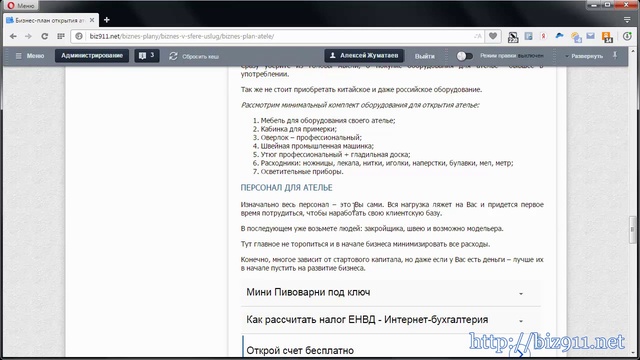Open the browser downloads icon
640x360 pixels.
[627, 36]
